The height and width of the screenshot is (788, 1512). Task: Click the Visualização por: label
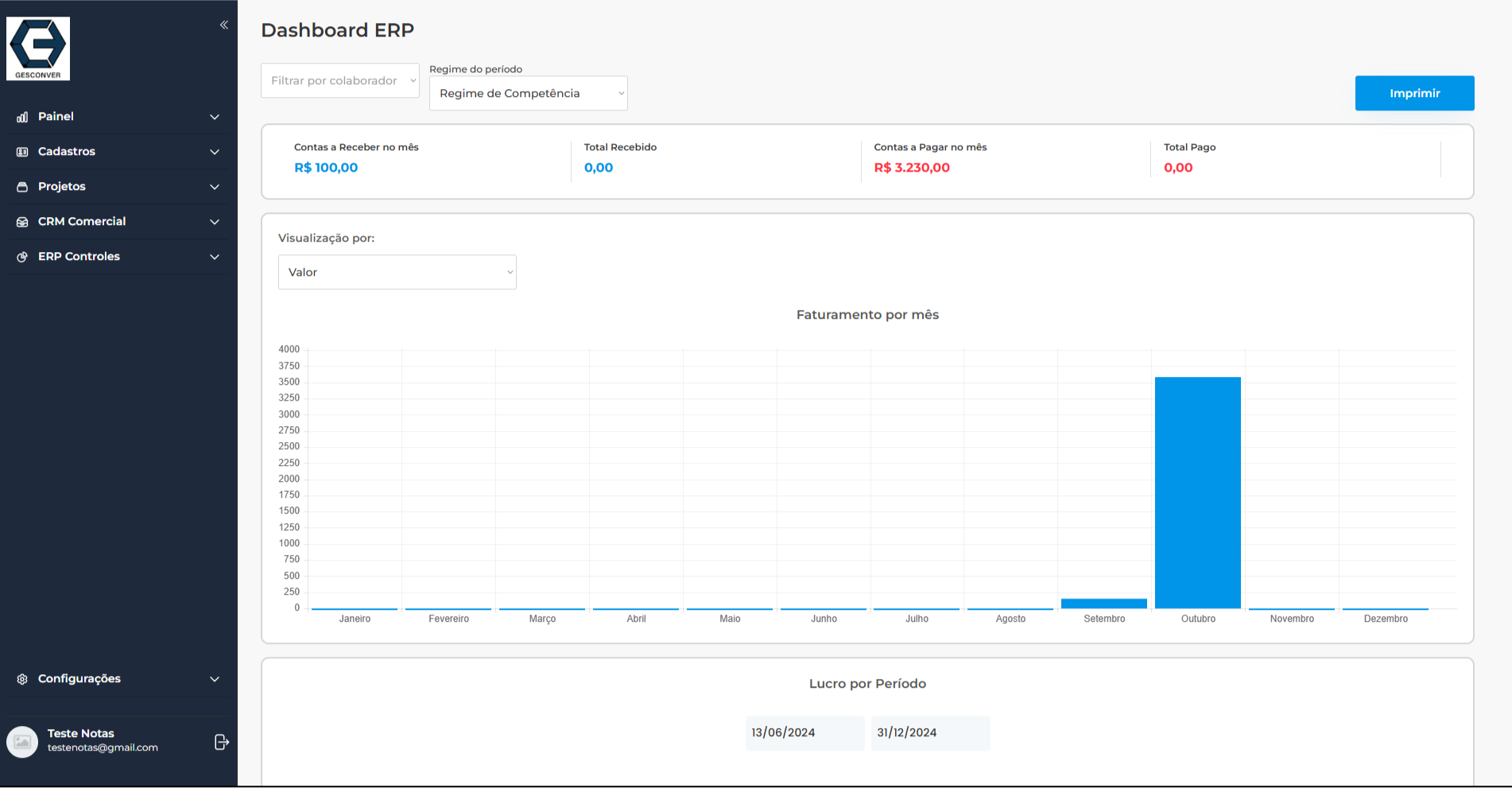pos(326,238)
